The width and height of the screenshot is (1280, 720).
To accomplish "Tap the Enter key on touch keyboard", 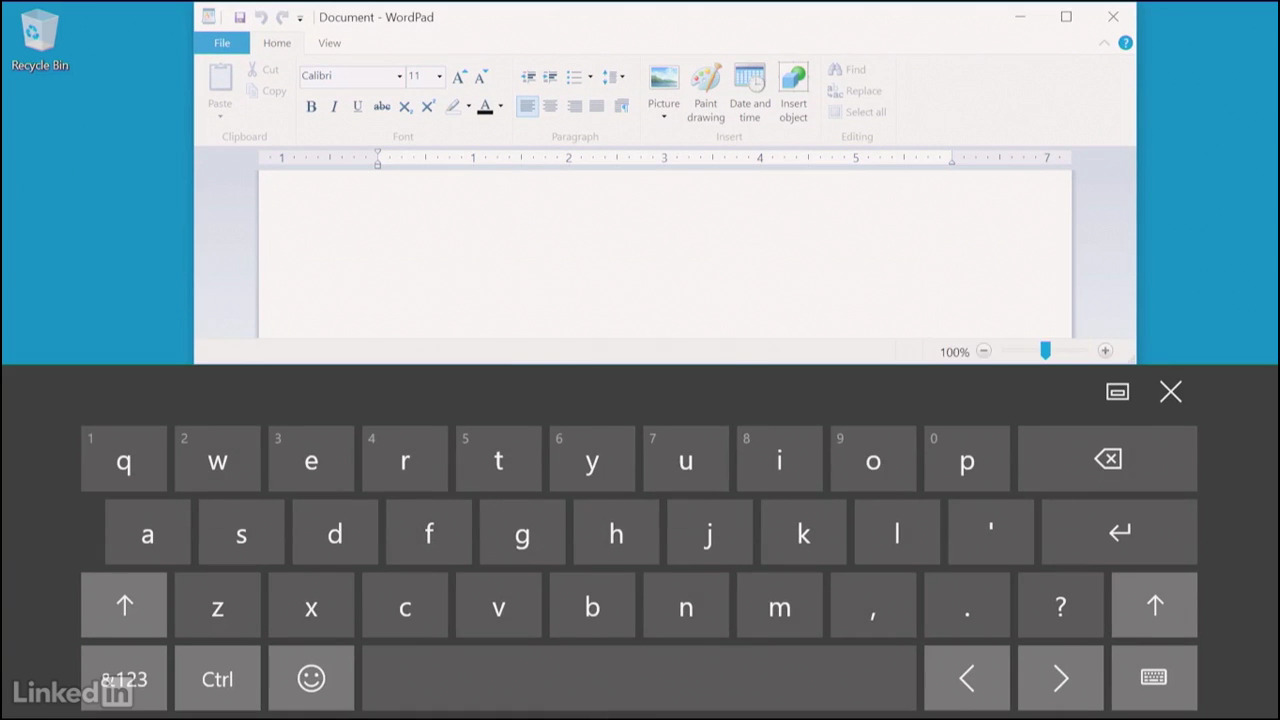I will tap(1119, 532).
